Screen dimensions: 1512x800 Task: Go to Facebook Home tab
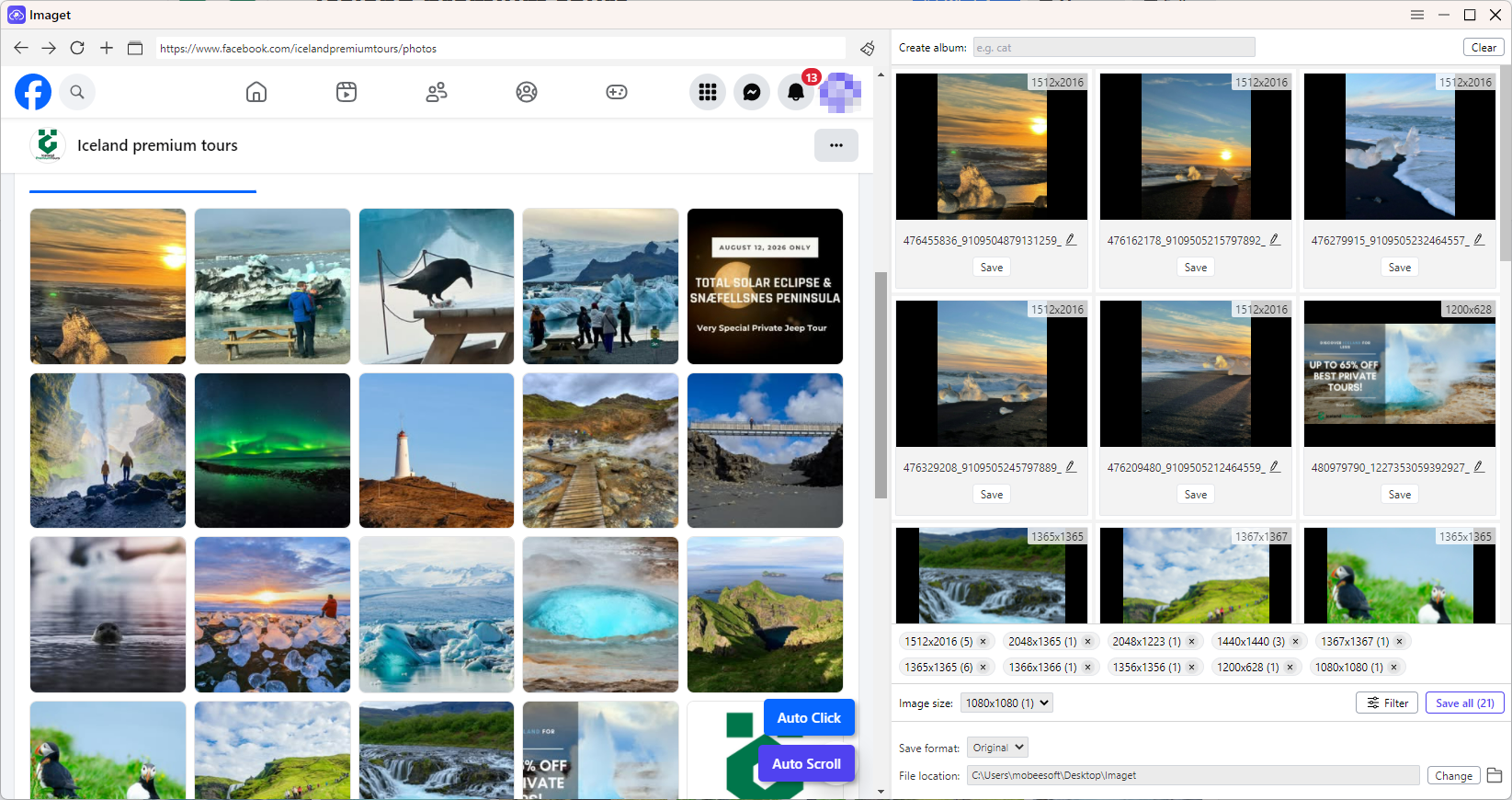point(256,92)
